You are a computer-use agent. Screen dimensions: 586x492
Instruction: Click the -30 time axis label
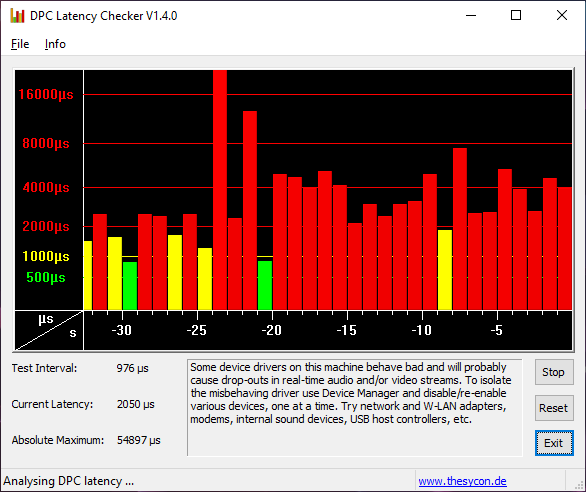tap(121, 330)
